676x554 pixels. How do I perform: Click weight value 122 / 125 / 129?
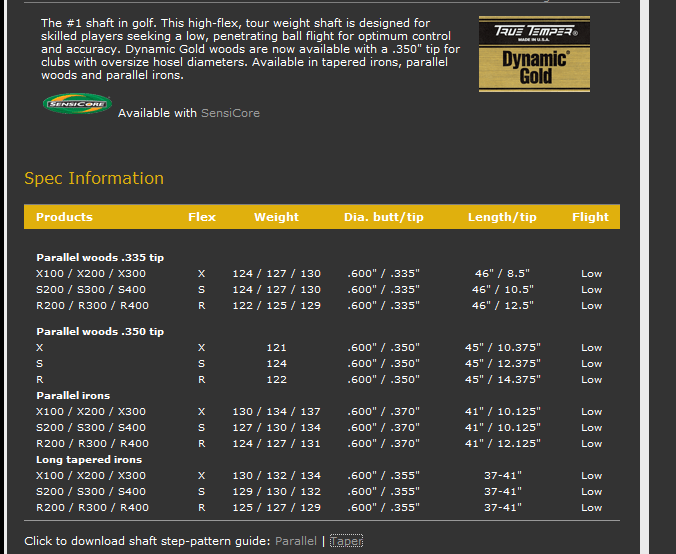(276, 306)
